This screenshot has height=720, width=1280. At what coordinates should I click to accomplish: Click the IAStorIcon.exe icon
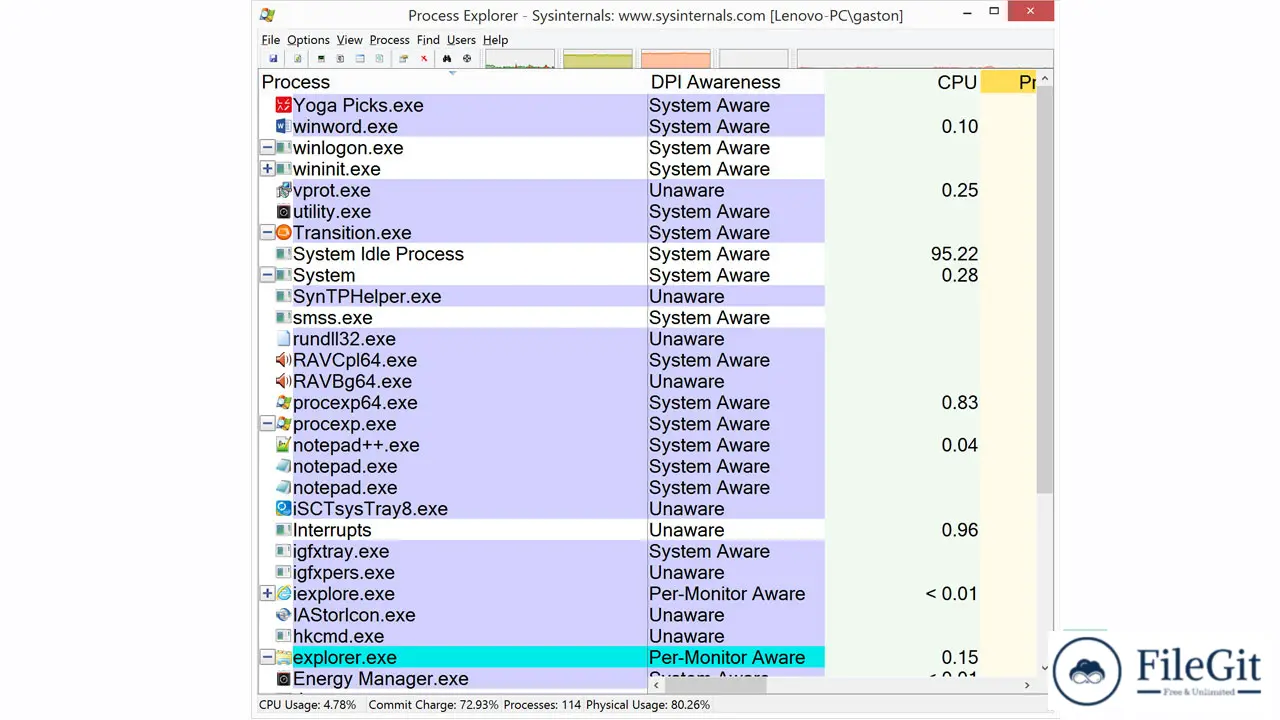coord(283,615)
